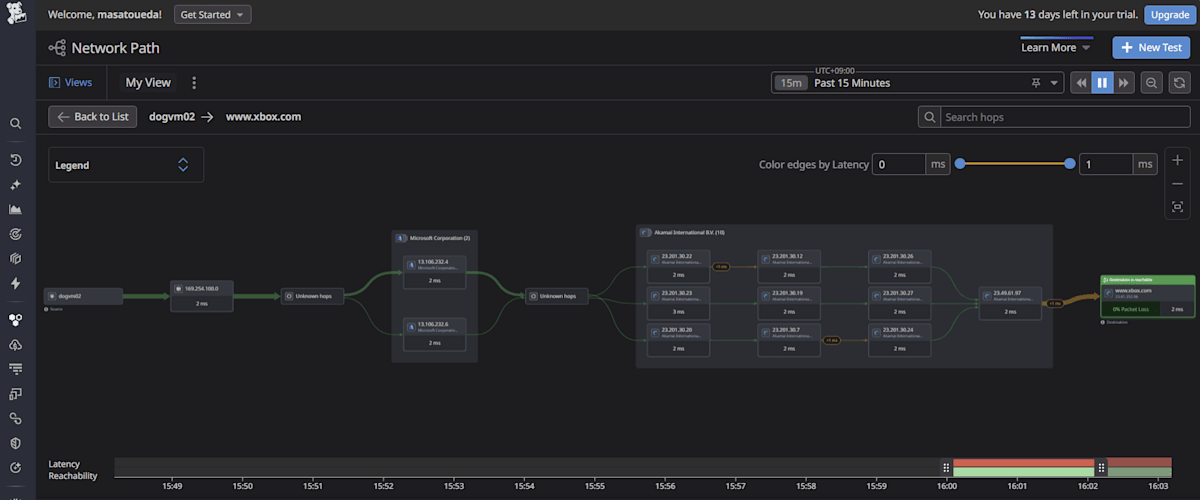Collapse the Akamai International B.V. (10) group
Screen dimensions: 1200x500
[645, 232]
